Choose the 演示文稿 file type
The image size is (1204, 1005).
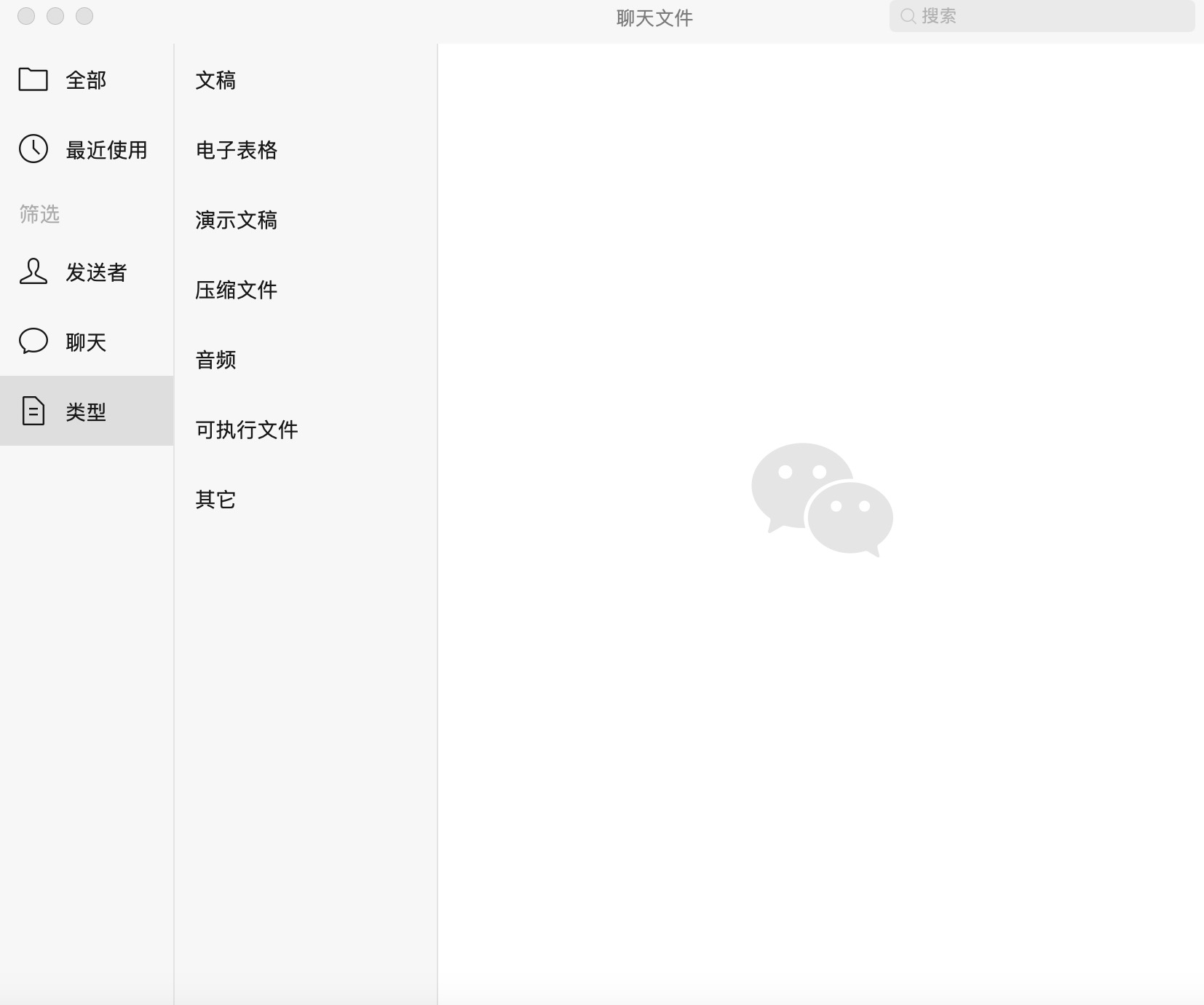pyautogui.click(x=306, y=220)
